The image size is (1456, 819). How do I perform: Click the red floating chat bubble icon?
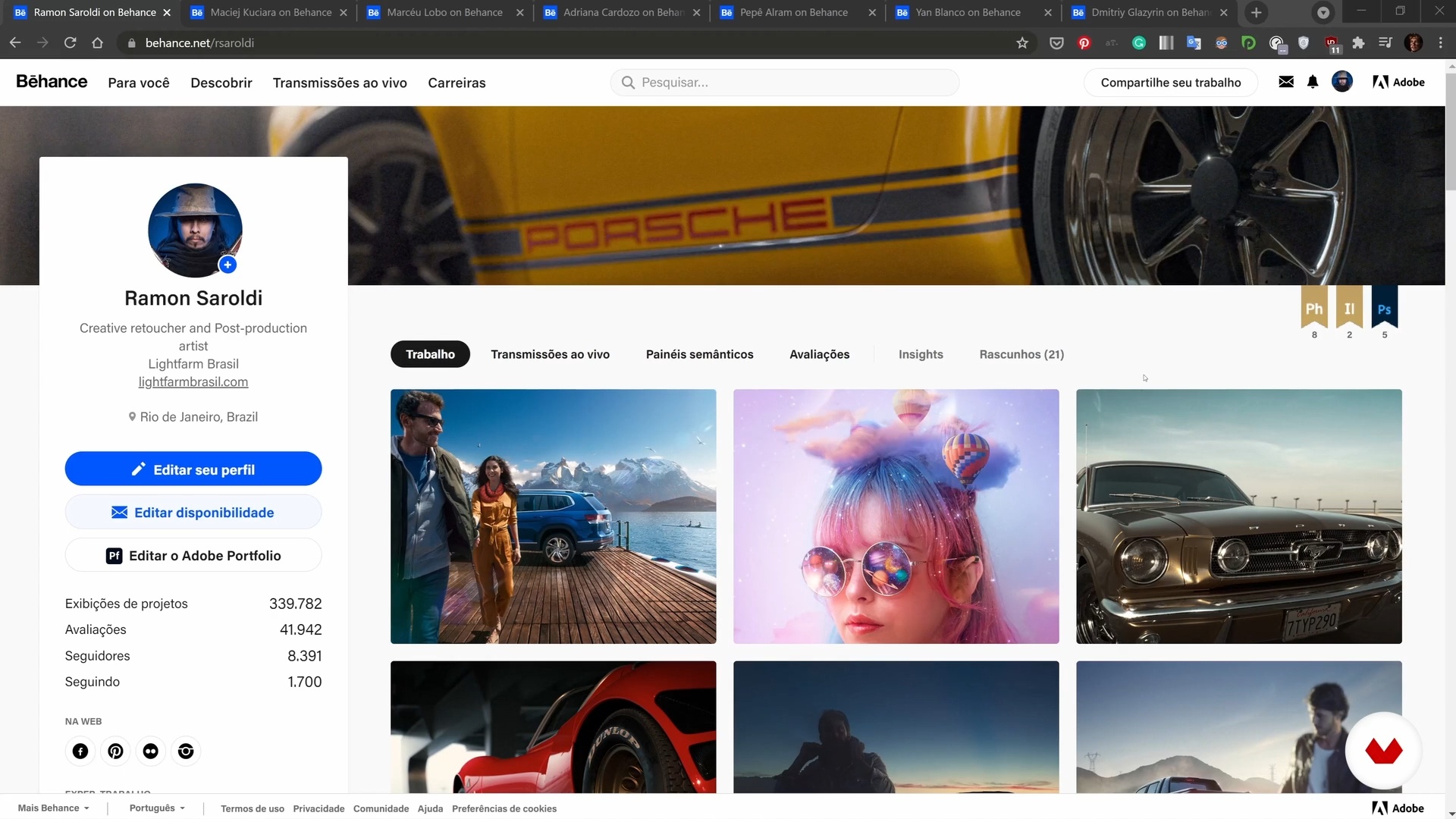click(x=1384, y=751)
